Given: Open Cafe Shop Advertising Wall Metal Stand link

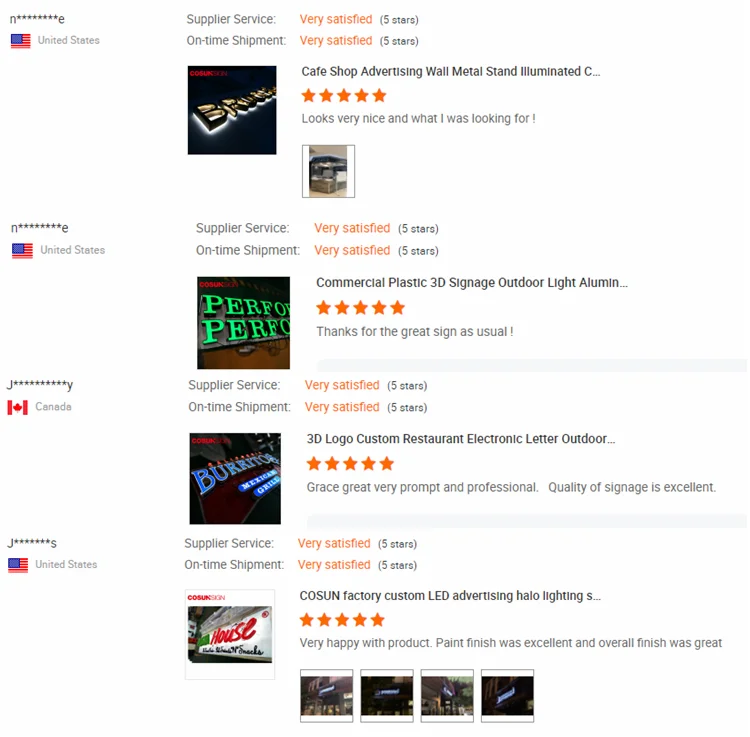Looking at the screenshot, I should (450, 71).
